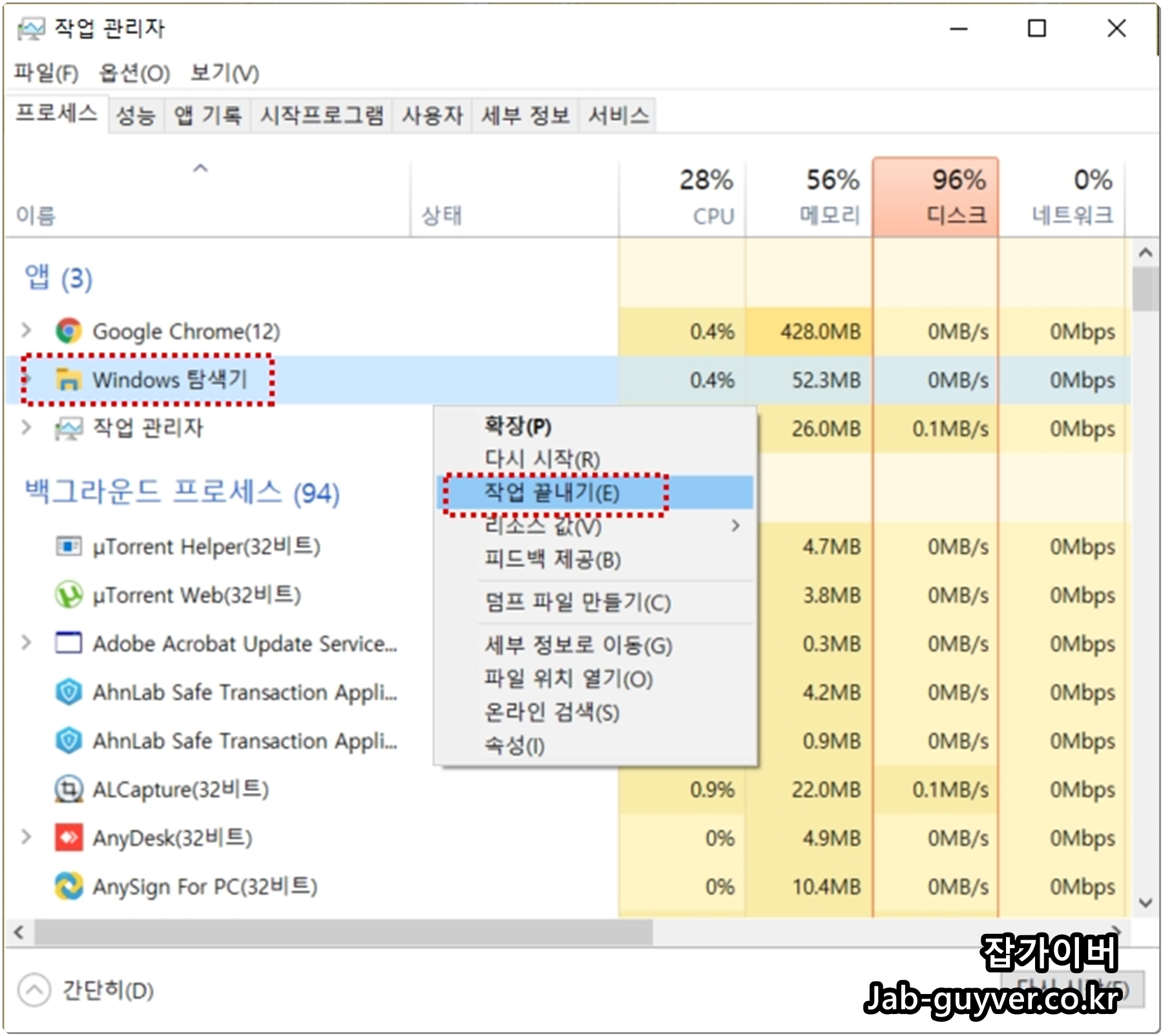Click the first AhnLab Safe Transaction shield icon

(68, 692)
